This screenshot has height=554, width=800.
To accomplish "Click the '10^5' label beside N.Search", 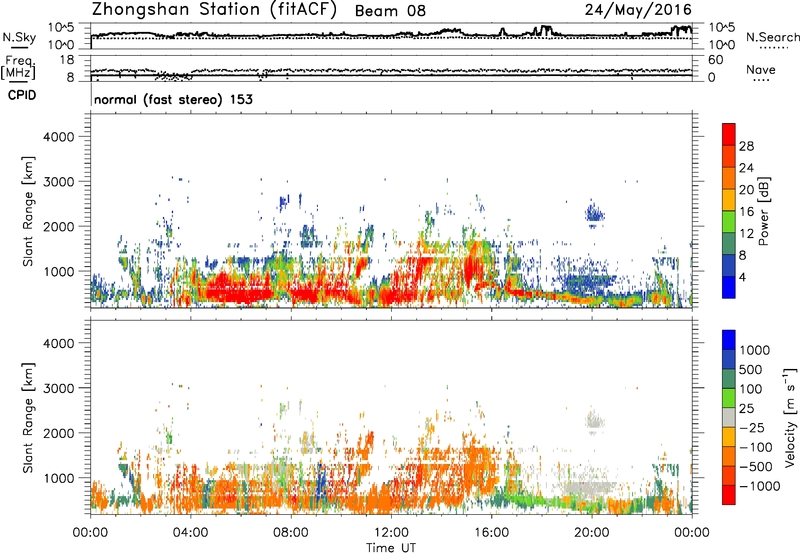I will pyautogui.click(x=722, y=28).
